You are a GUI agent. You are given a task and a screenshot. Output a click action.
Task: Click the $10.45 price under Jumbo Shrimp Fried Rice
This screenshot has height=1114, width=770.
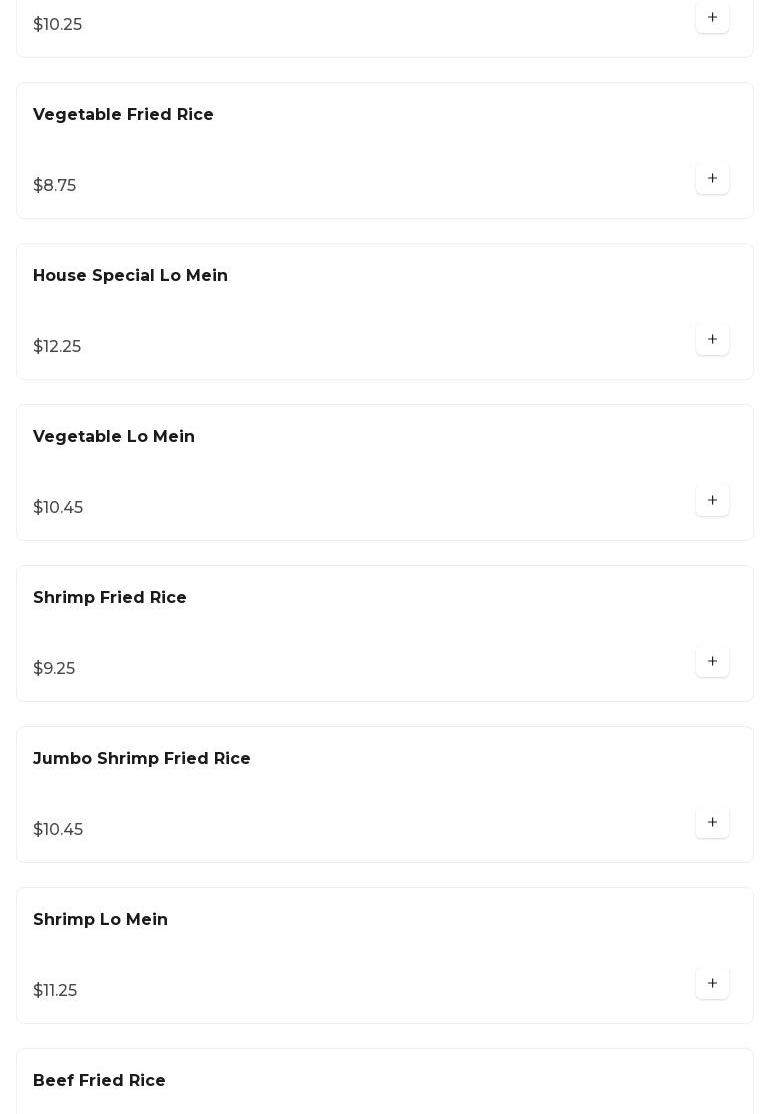58,830
